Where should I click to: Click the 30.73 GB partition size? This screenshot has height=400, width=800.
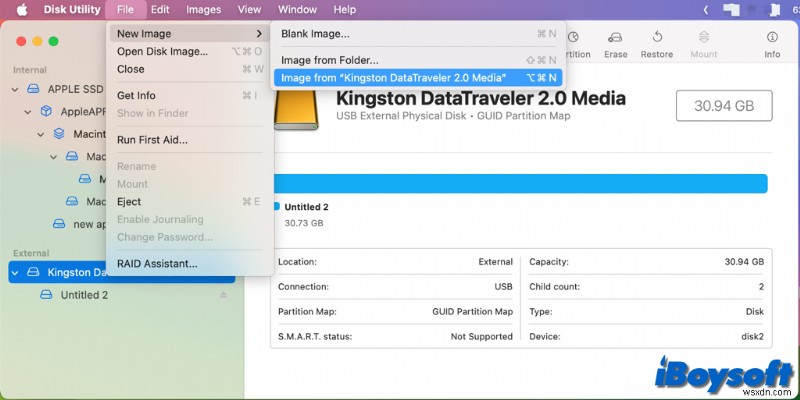coord(304,223)
